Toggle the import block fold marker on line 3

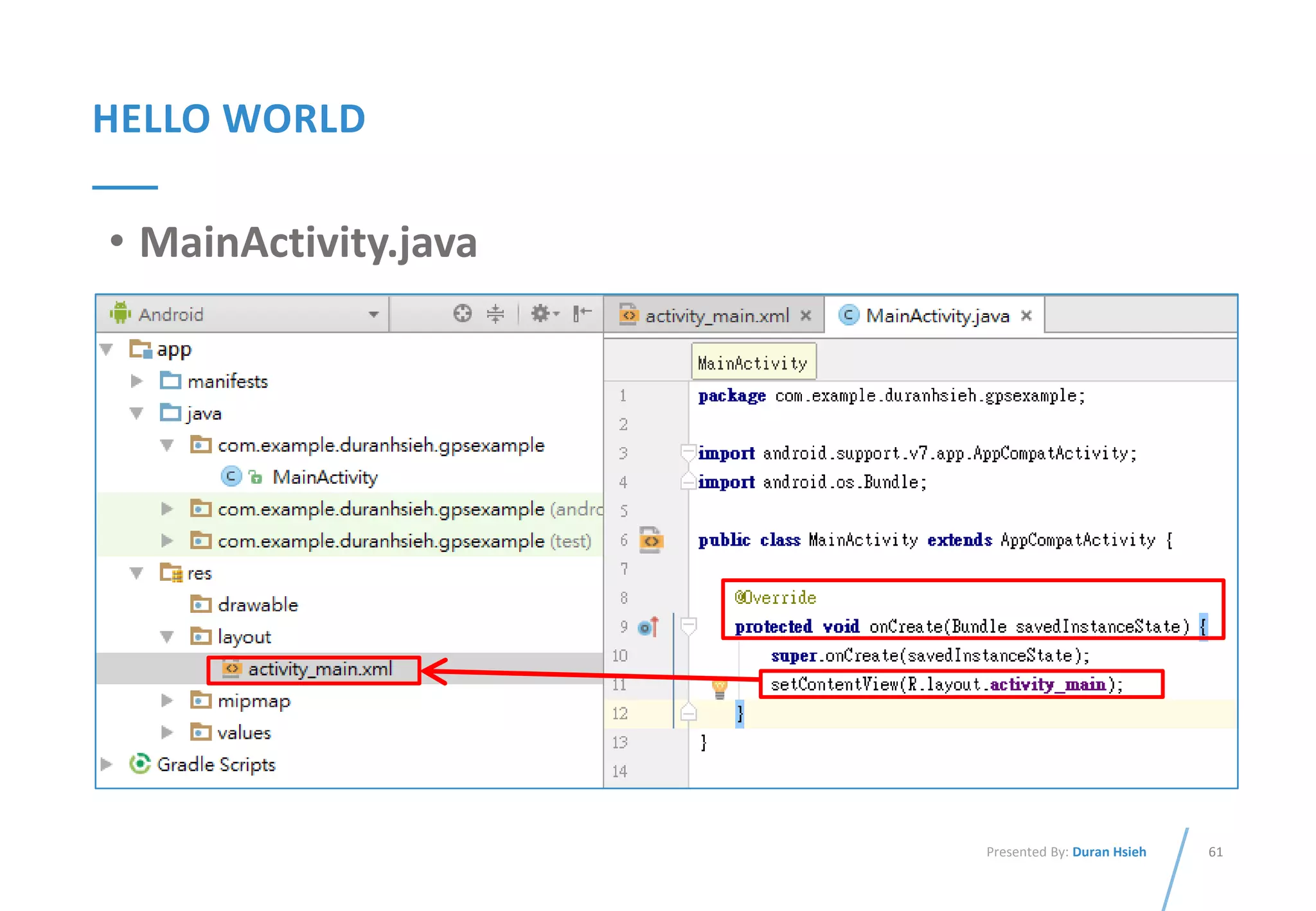point(688,452)
